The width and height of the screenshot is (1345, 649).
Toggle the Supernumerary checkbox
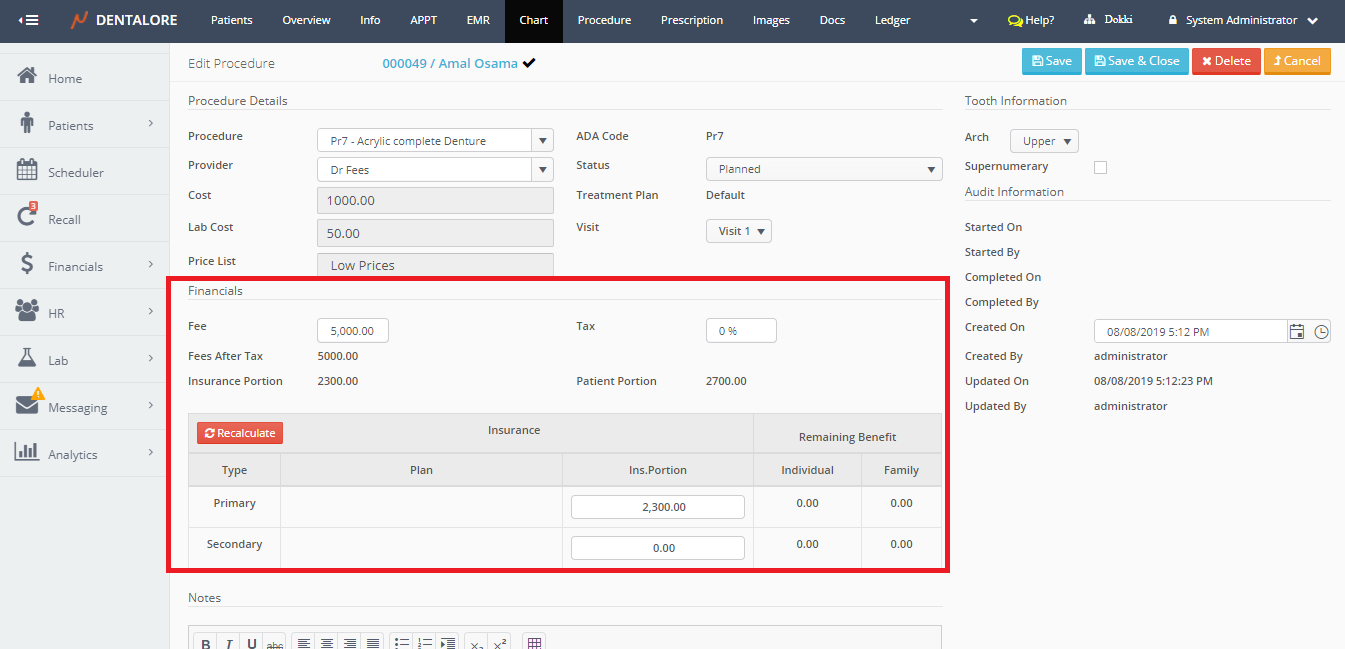[x=1100, y=167]
